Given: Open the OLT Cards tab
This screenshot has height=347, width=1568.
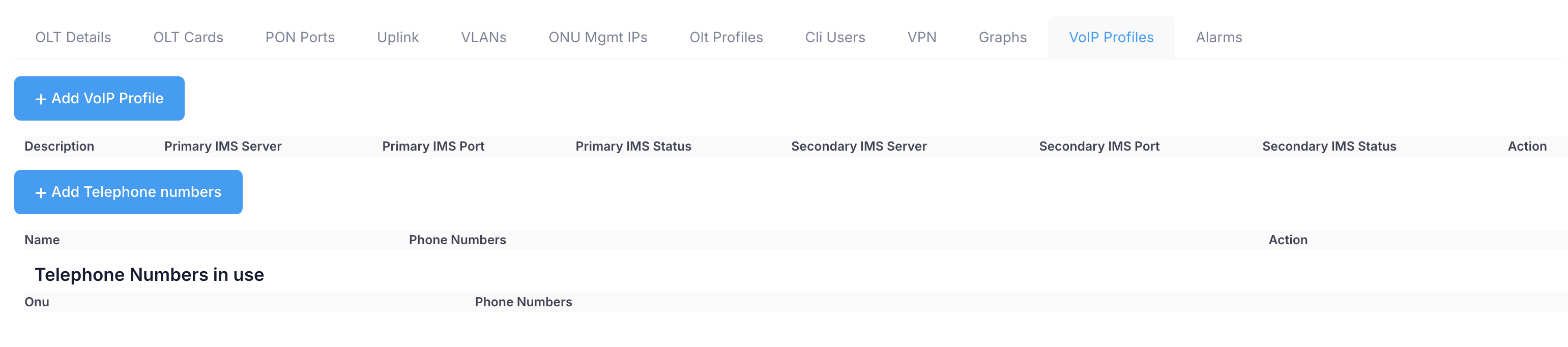Looking at the screenshot, I should pyautogui.click(x=188, y=38).
